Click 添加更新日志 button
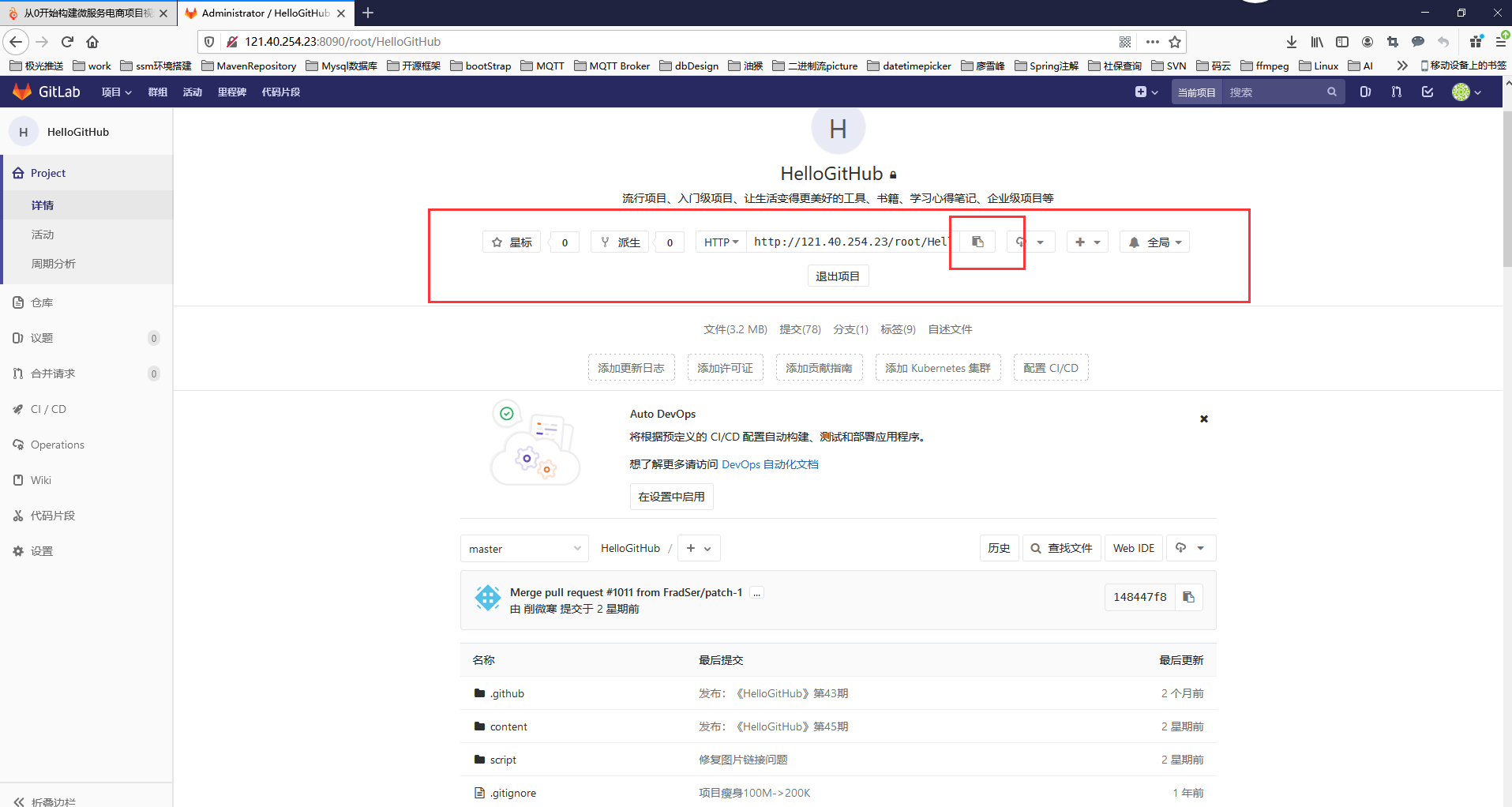Viewport: 1512px width, 807px height. 631,367
